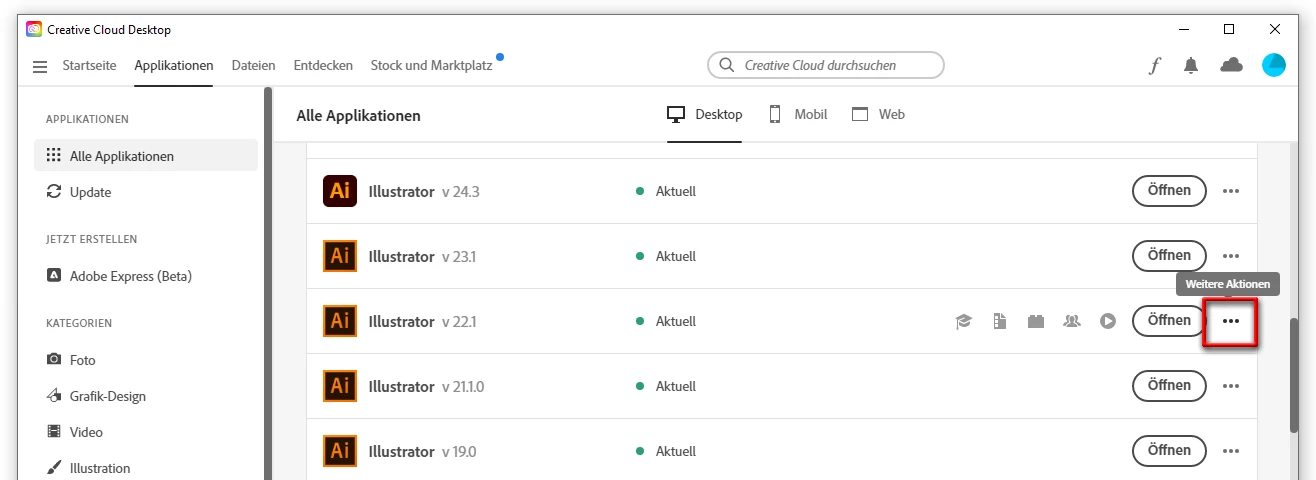Open the hamburger menu icon

click(40, 66)
